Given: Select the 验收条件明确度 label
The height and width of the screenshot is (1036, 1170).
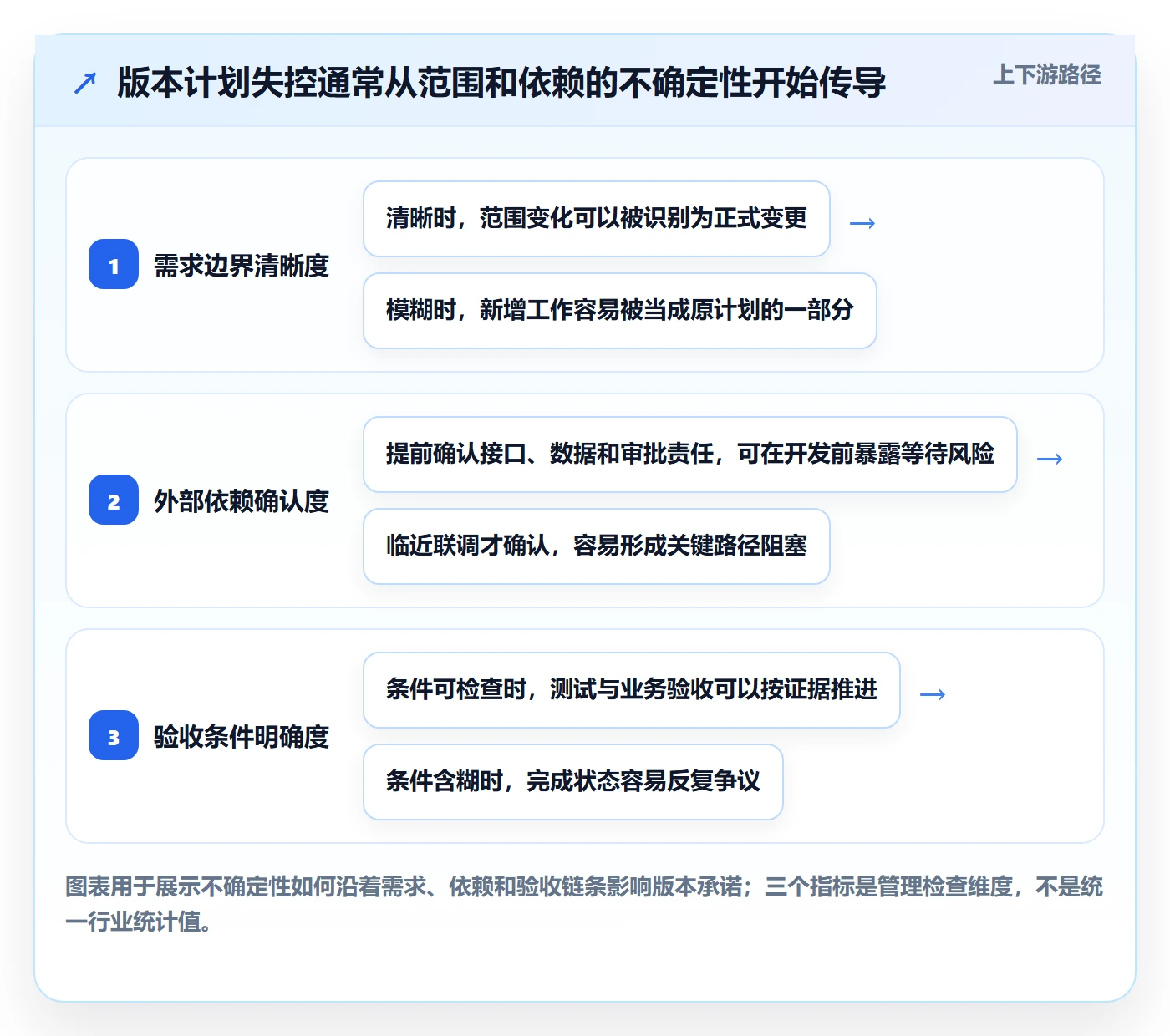Looking at the screenshot, I should 242,737.
